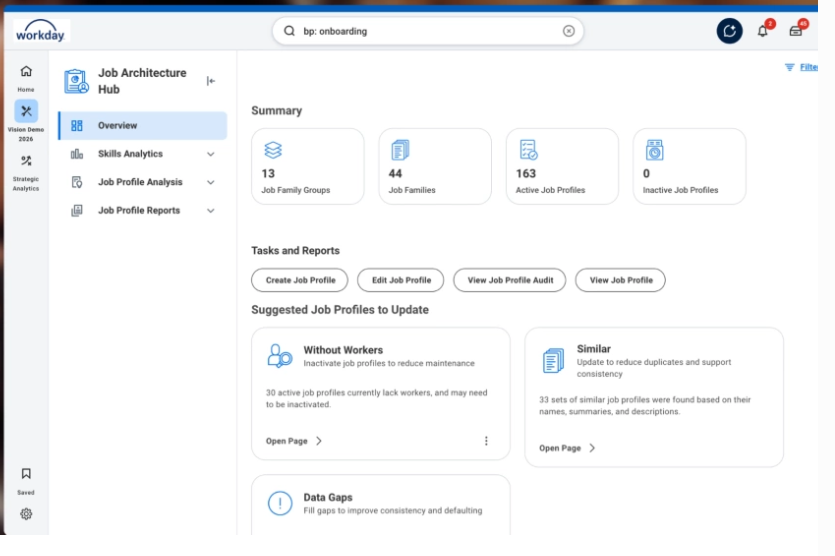Open the Without Workers card more-options menu

click(x=486, y=441)
